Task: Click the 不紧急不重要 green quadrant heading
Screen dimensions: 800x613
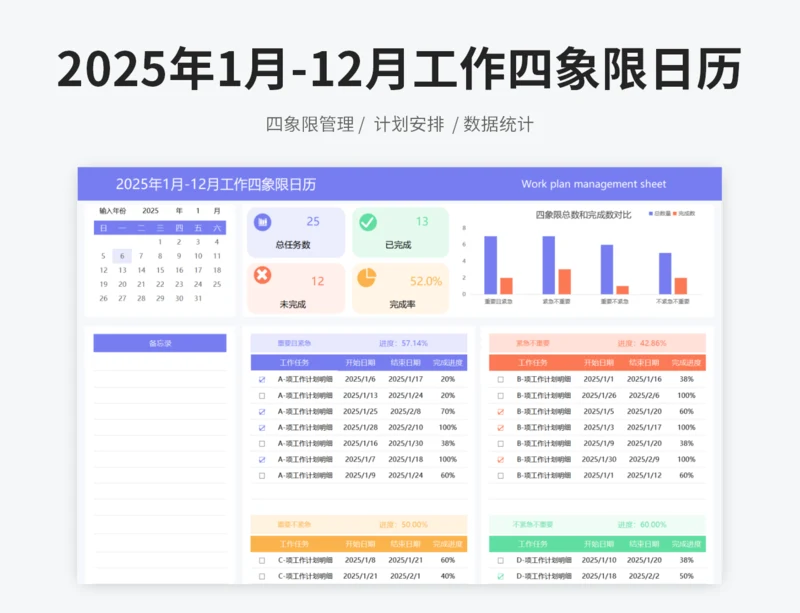Action: pyautogui.click(x=533, y=525)
